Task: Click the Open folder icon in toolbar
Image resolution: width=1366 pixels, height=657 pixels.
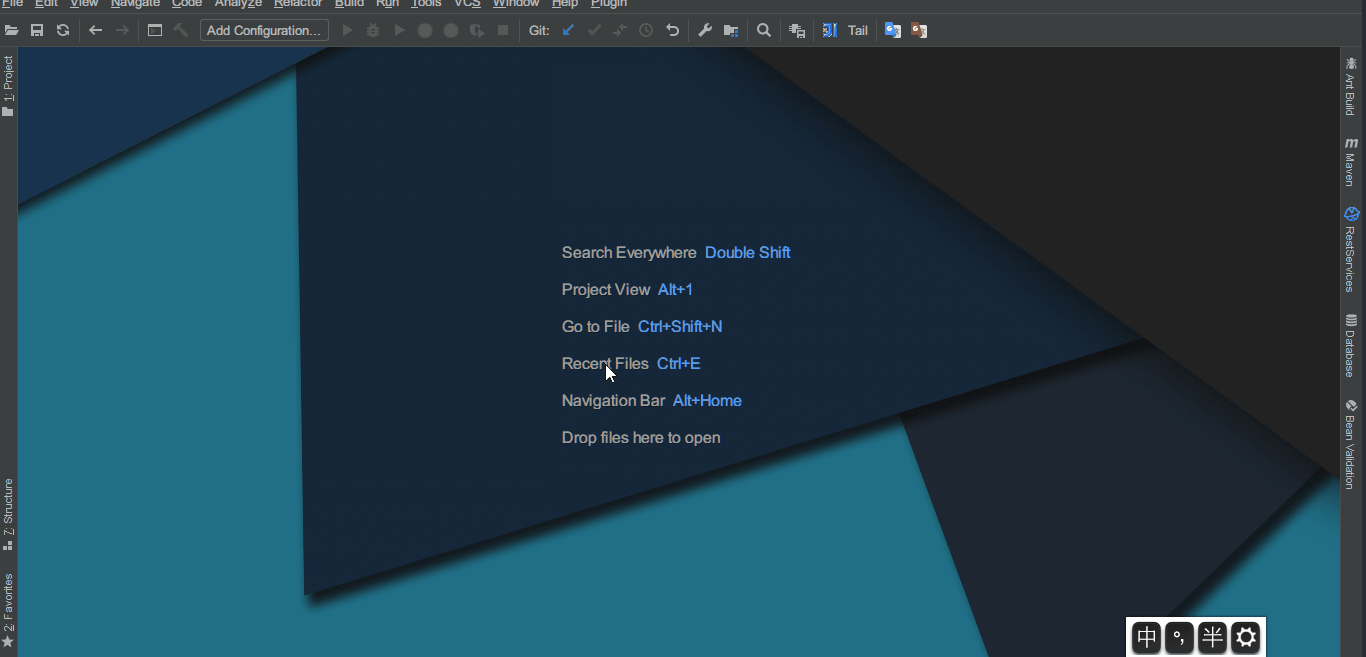Action: click(12, 30)
